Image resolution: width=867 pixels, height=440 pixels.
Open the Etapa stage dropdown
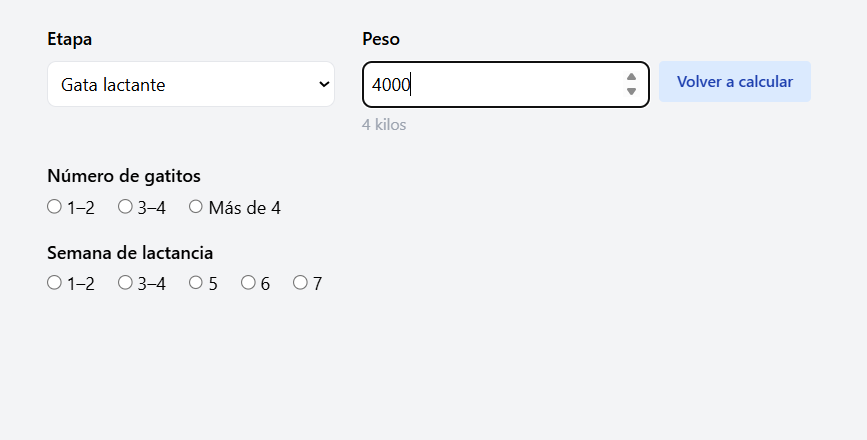click(190, 85)
